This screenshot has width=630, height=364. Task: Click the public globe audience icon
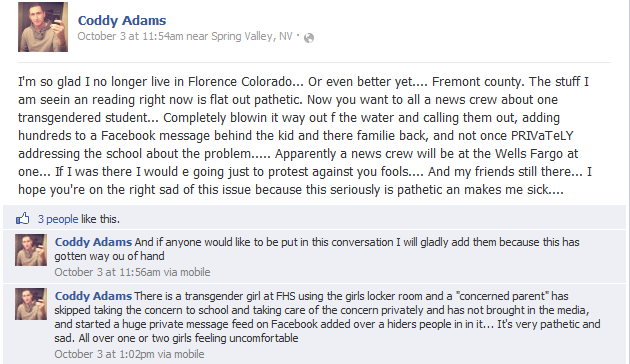pyautogui.click(x=309, y=38)
